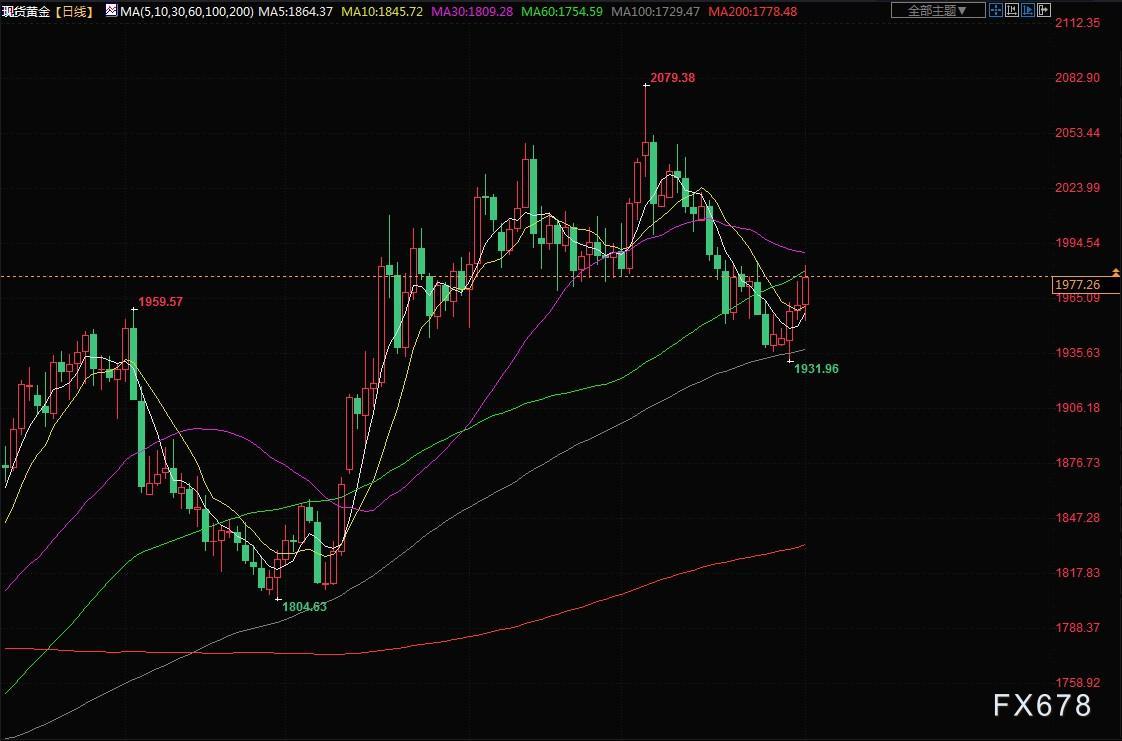Click the shift-right export arrow icon
The width and height of the screenshot is (1122, 741).
pos(1044,10)
